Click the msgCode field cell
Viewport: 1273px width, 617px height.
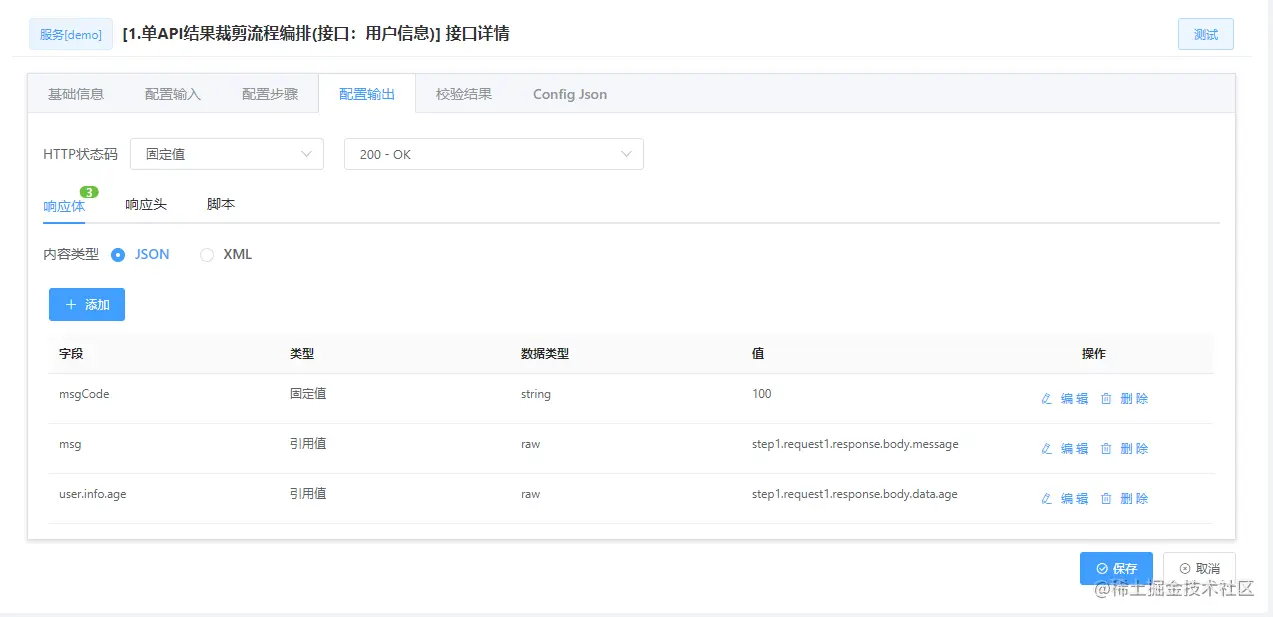(84, 394)
